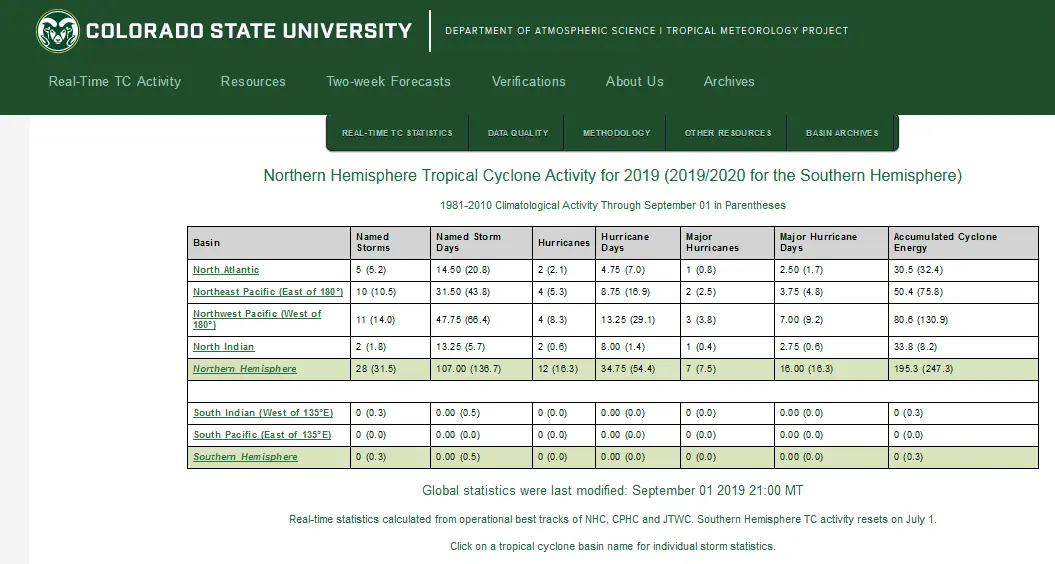Switch to the Real-Time TC Statistics tab
The image size is (1055, 564).
point(397,133)
